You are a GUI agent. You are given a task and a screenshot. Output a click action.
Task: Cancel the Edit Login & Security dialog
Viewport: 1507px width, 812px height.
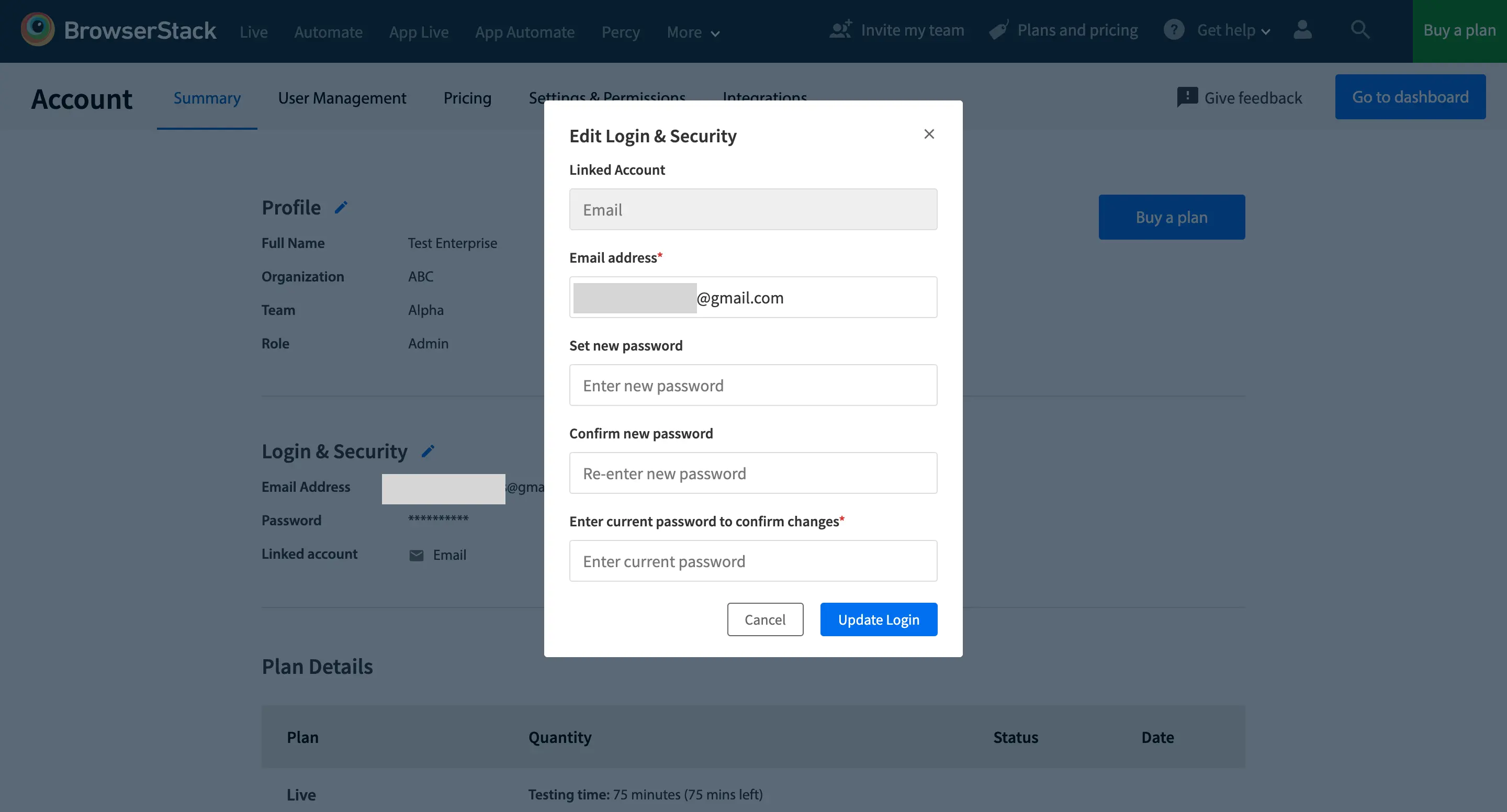tap(765, 619)
